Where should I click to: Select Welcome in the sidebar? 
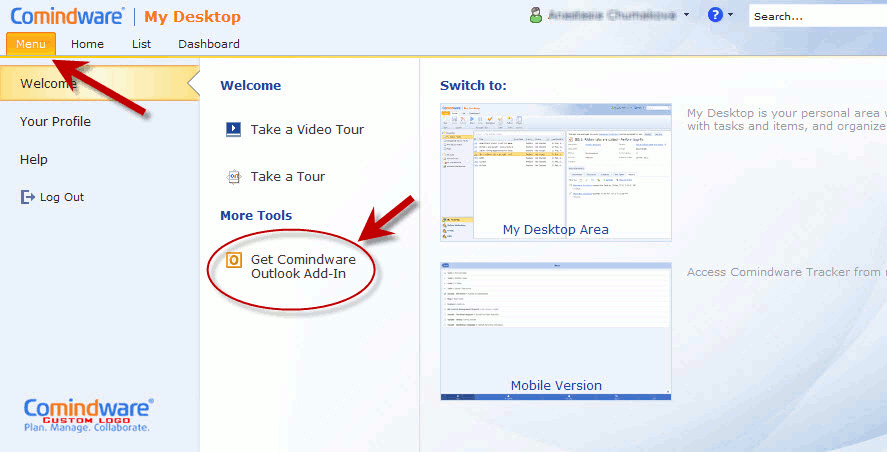pos(100,84)
